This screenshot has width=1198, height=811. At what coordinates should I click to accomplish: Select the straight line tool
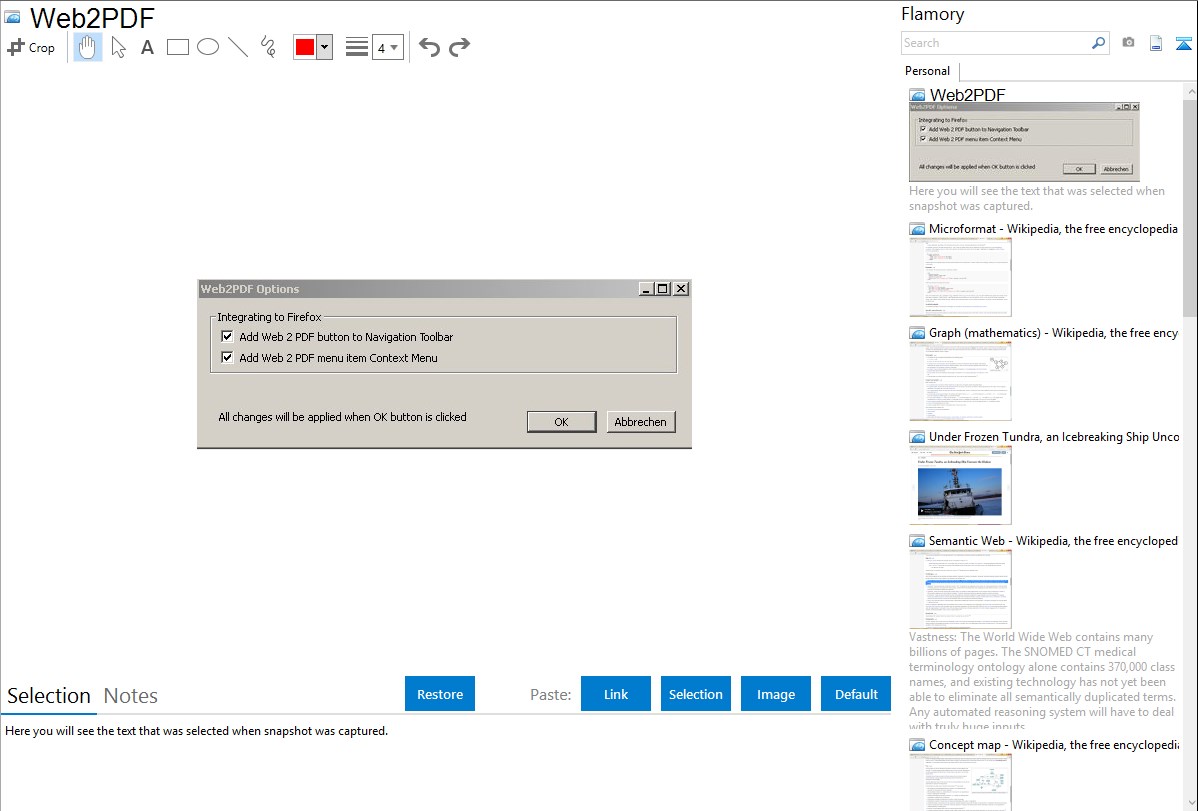click(238, 47)
